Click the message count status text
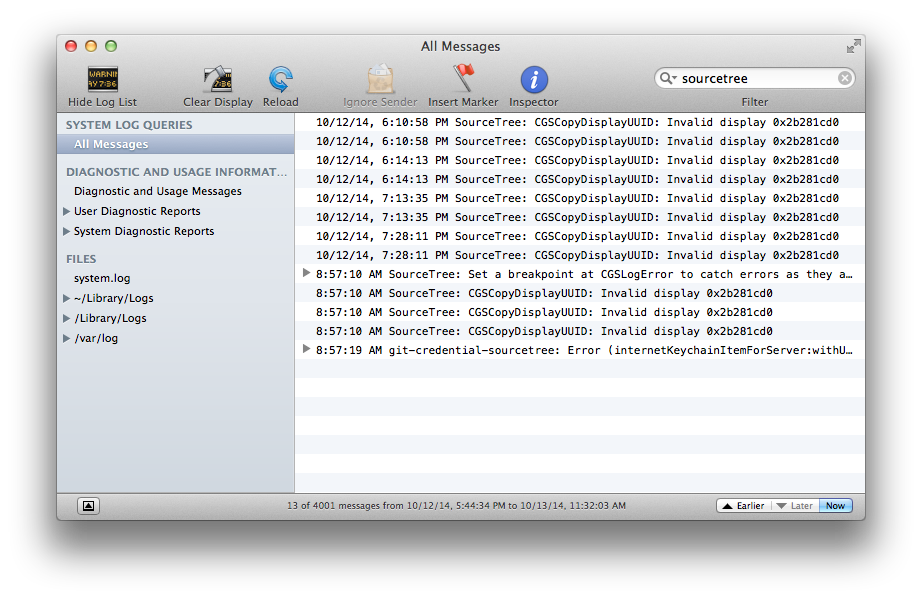The height and width of the screenshot is (599, 922). point(456,506)
